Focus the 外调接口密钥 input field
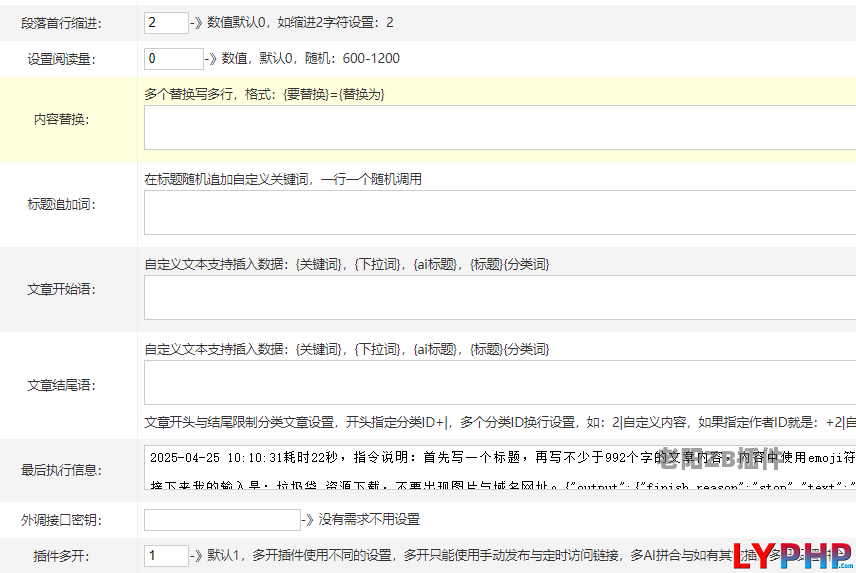Image resolution: width=856 pixels, height=573 pixels. (222, 520)
